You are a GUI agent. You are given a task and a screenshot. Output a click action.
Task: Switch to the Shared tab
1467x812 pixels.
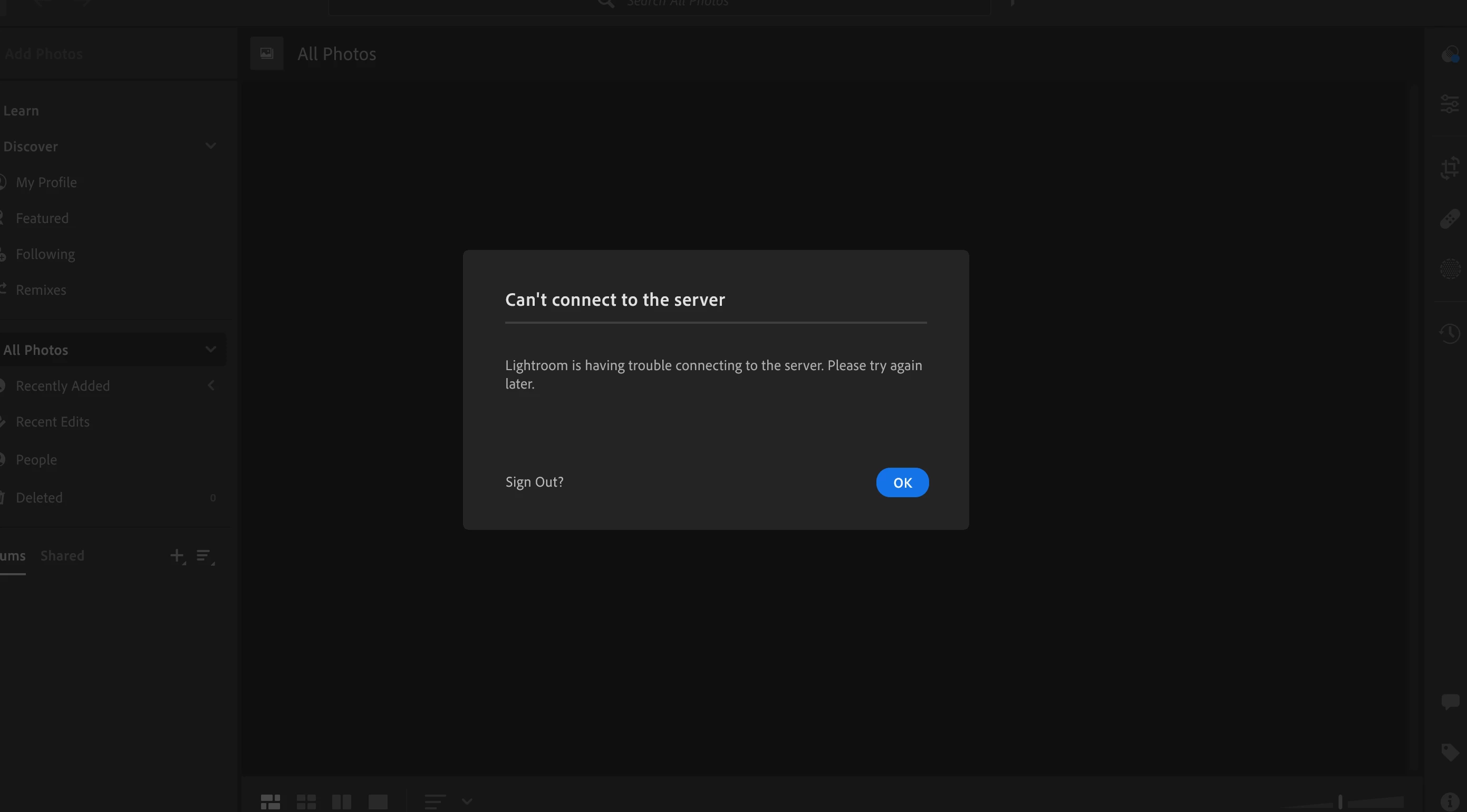coord(62,555)
